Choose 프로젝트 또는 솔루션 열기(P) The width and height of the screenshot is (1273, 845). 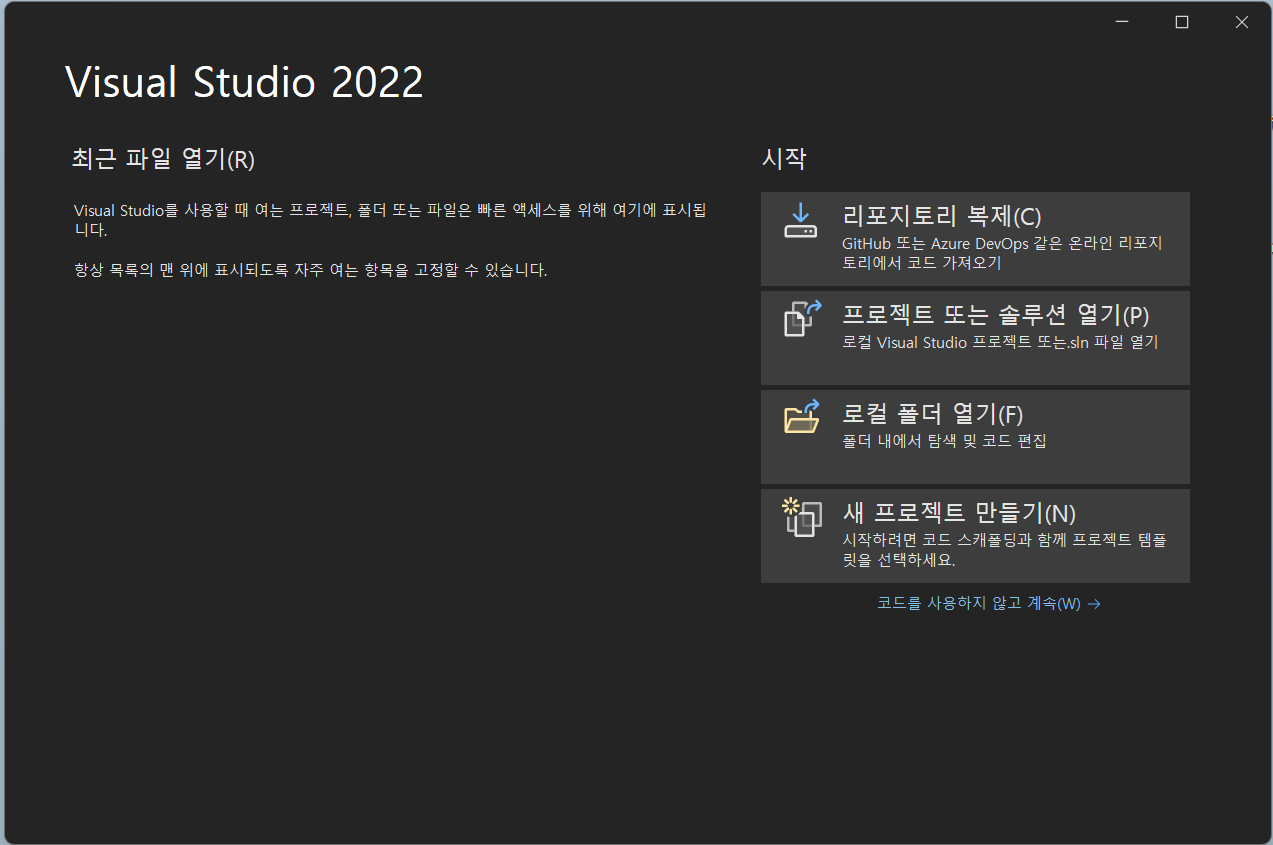point(975,338)
